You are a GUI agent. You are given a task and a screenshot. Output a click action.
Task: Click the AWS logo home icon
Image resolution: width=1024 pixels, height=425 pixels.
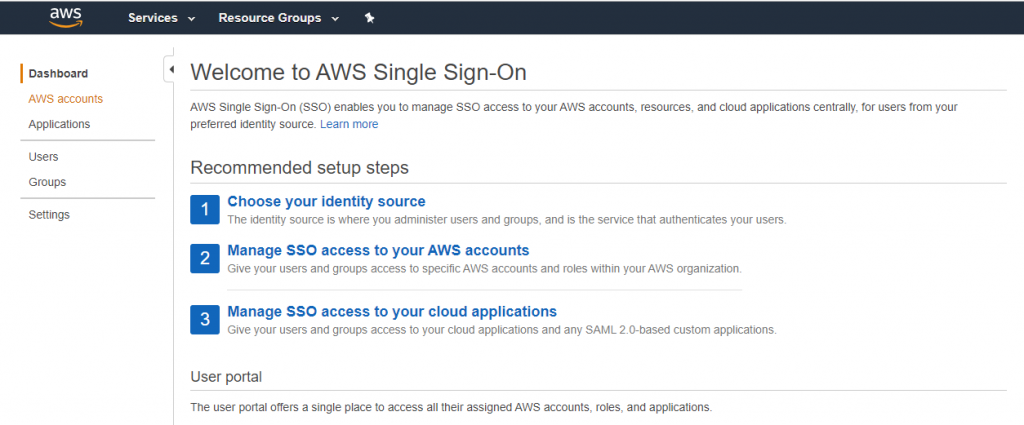65,18
